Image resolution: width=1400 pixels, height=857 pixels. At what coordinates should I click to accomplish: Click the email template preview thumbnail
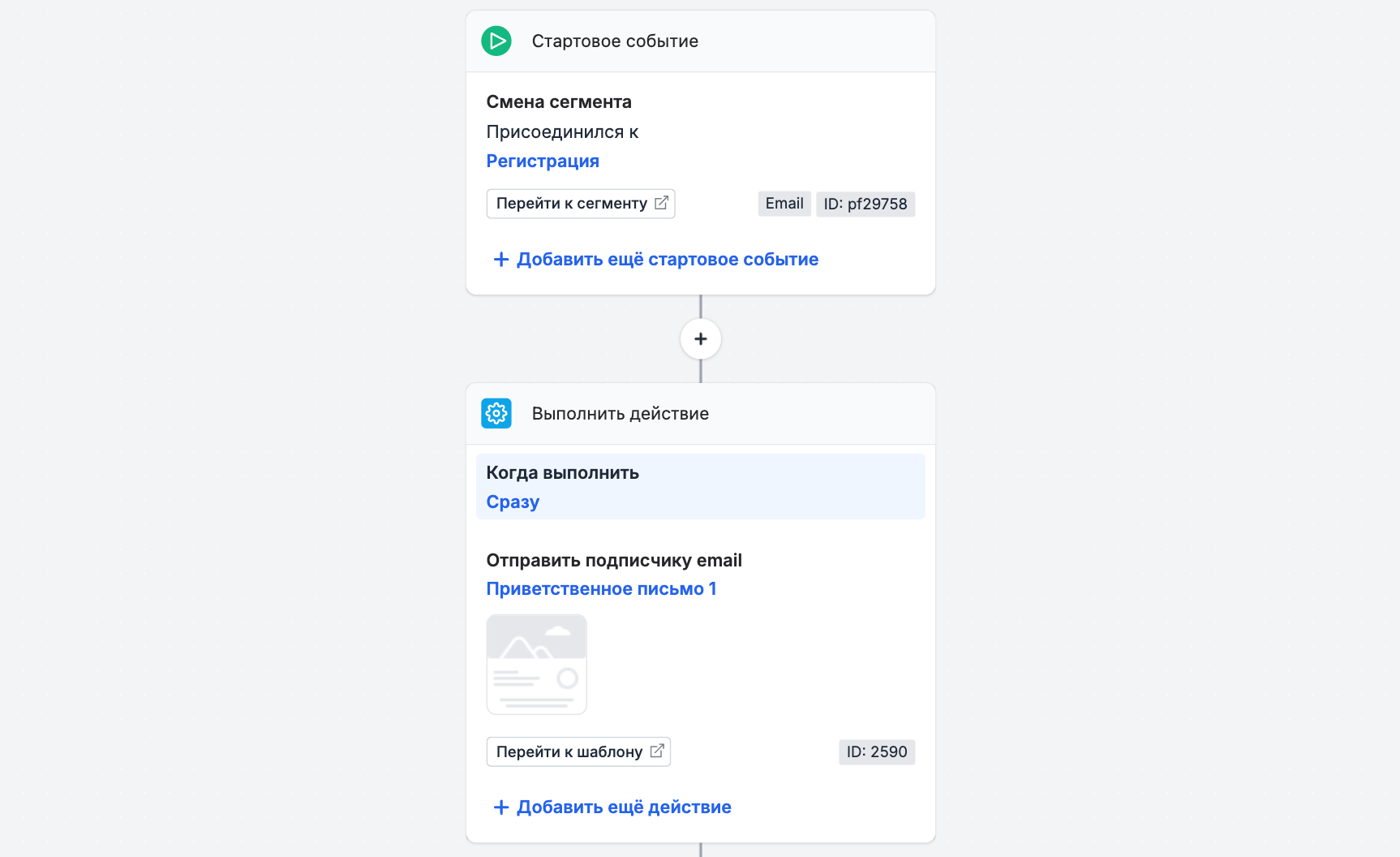pos(537,665)
